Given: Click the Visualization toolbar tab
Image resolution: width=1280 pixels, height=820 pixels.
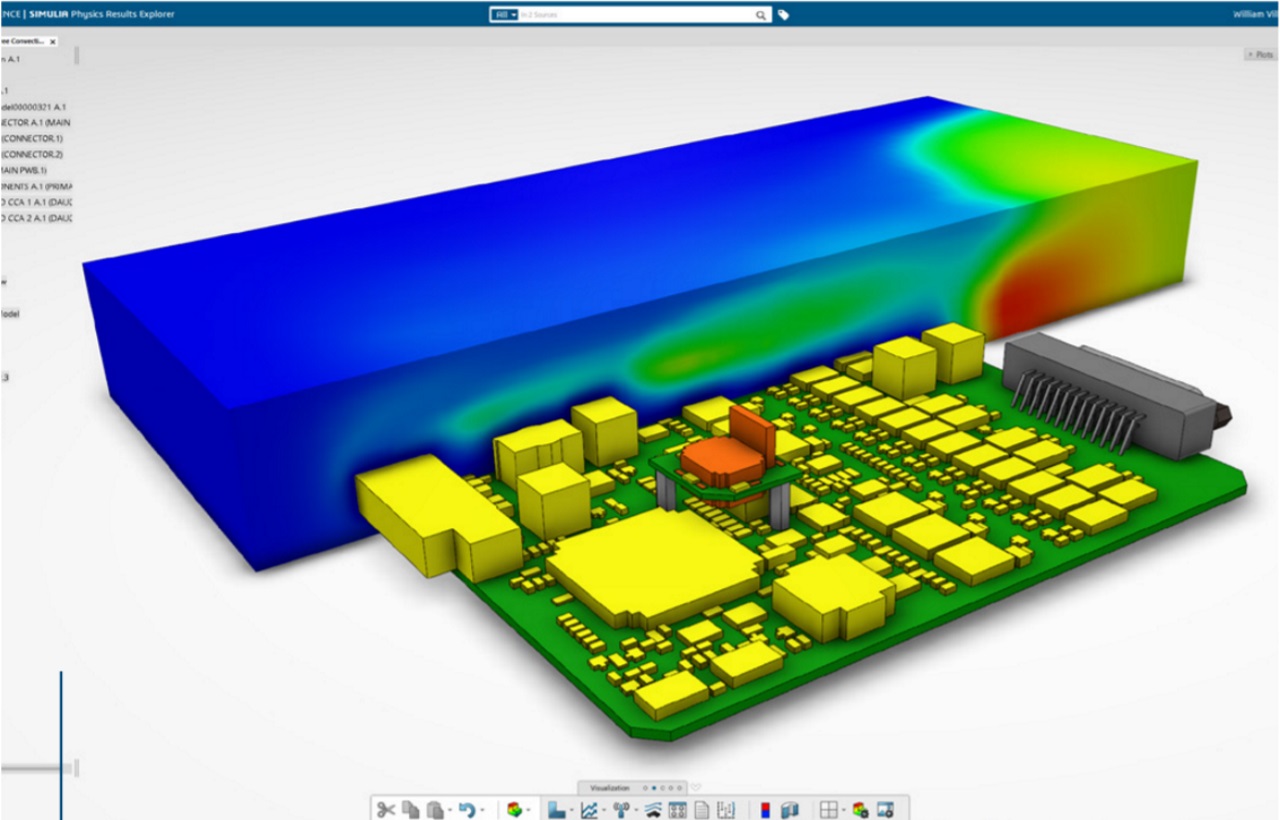Looking at the screenshot, I should click(609, 788).
